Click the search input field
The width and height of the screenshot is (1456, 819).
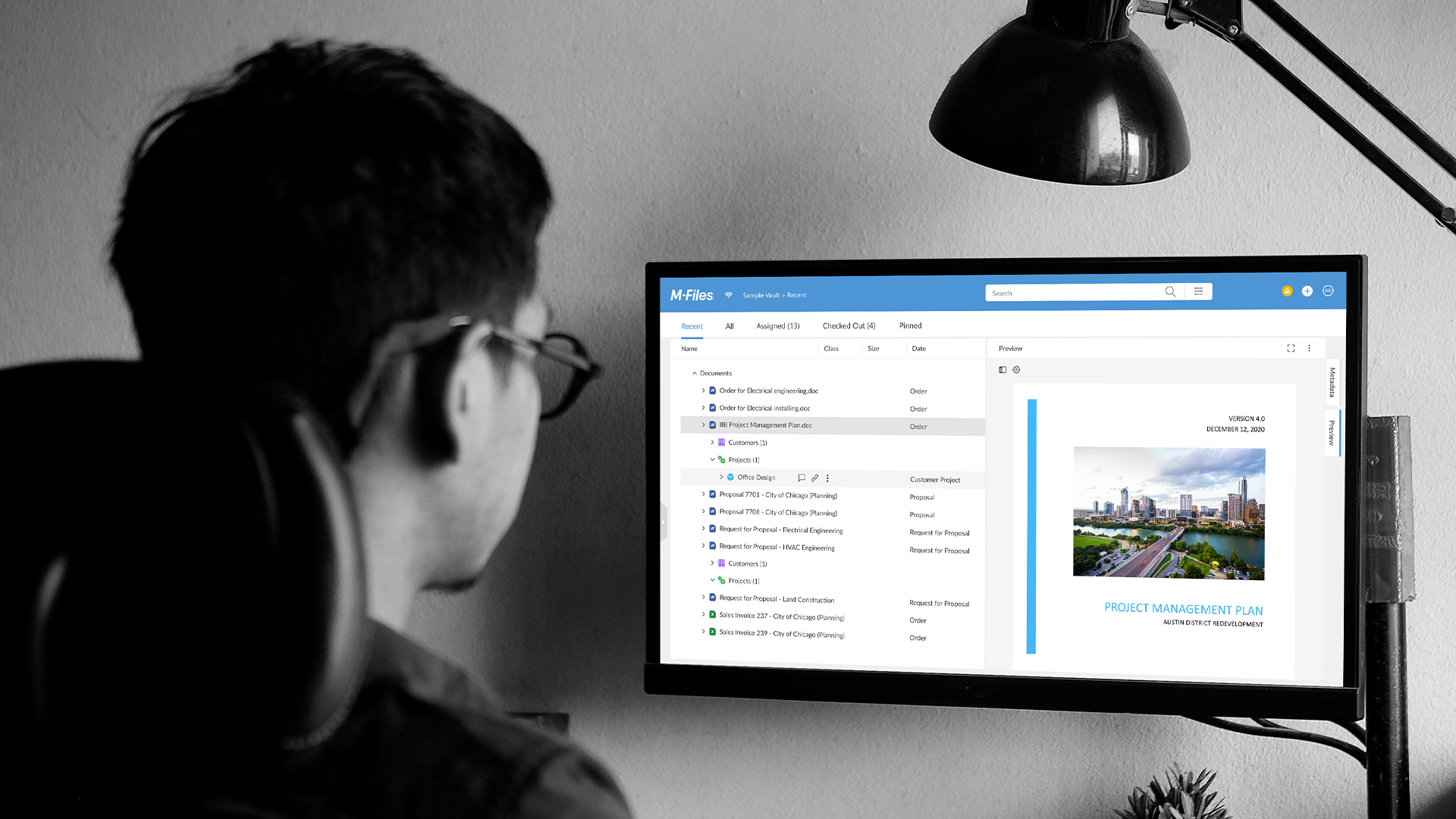click(1078, 292)
